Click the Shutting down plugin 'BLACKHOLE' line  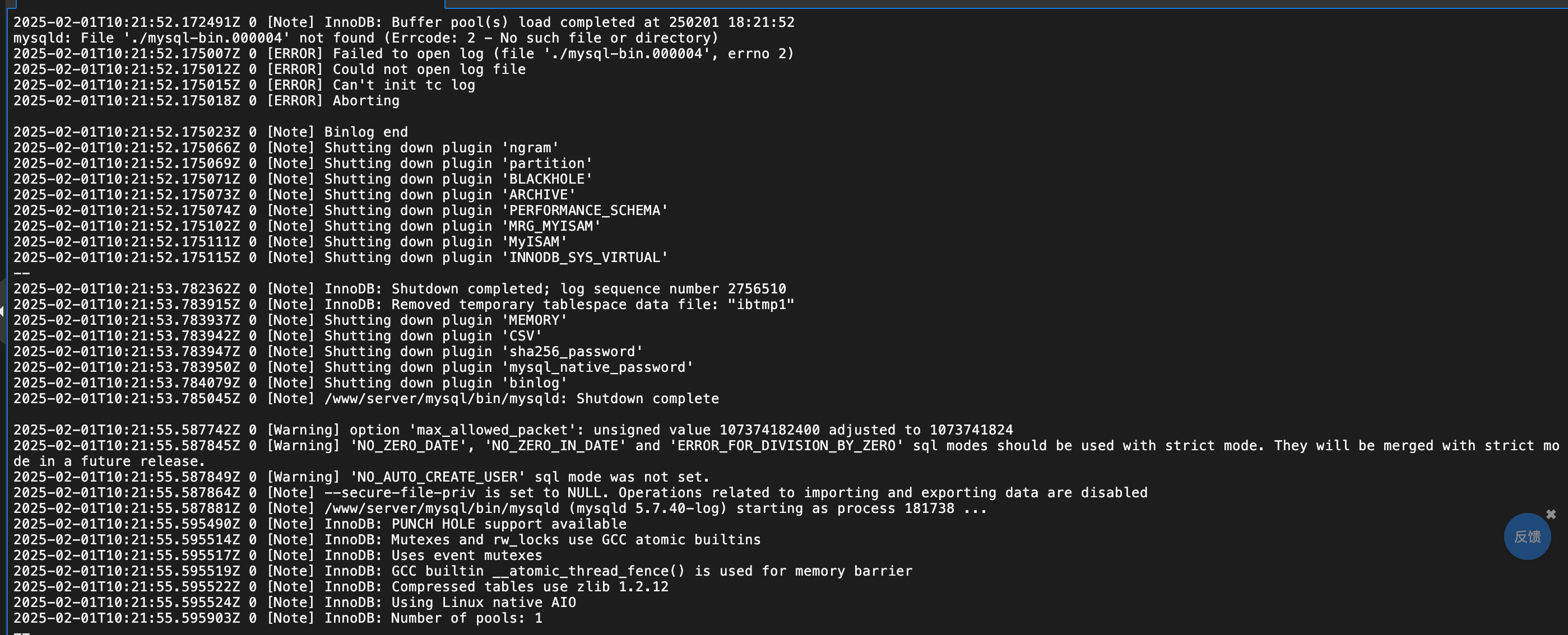coord(303,179)
